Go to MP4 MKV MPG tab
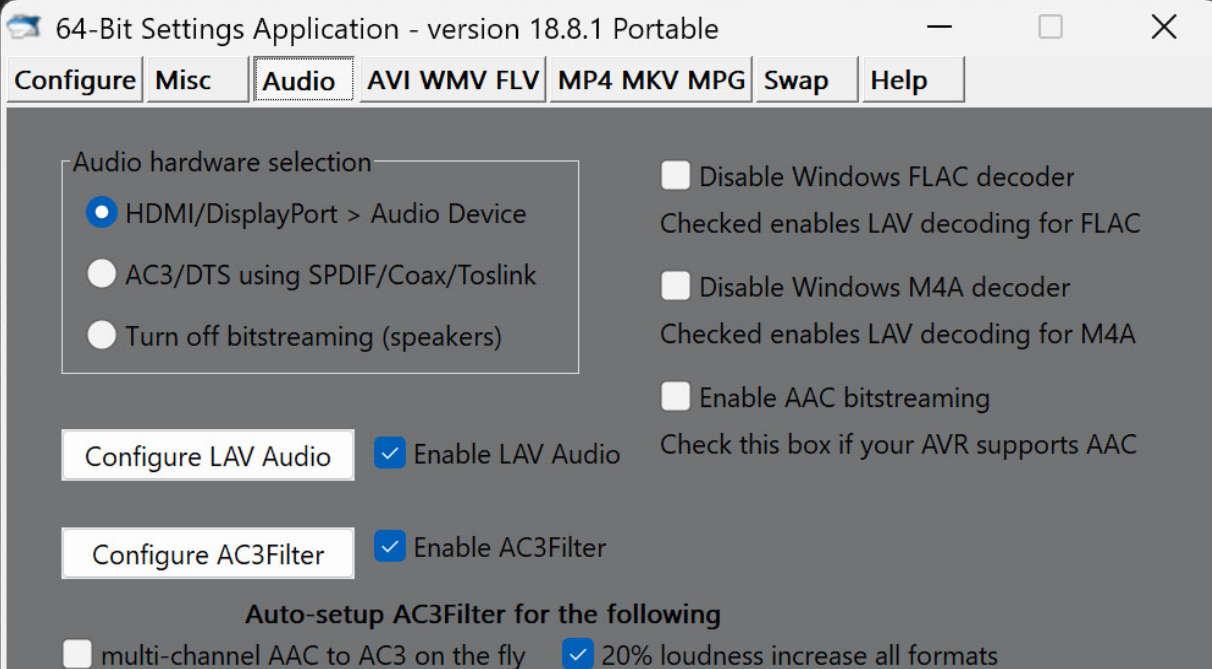 (652, 80)
